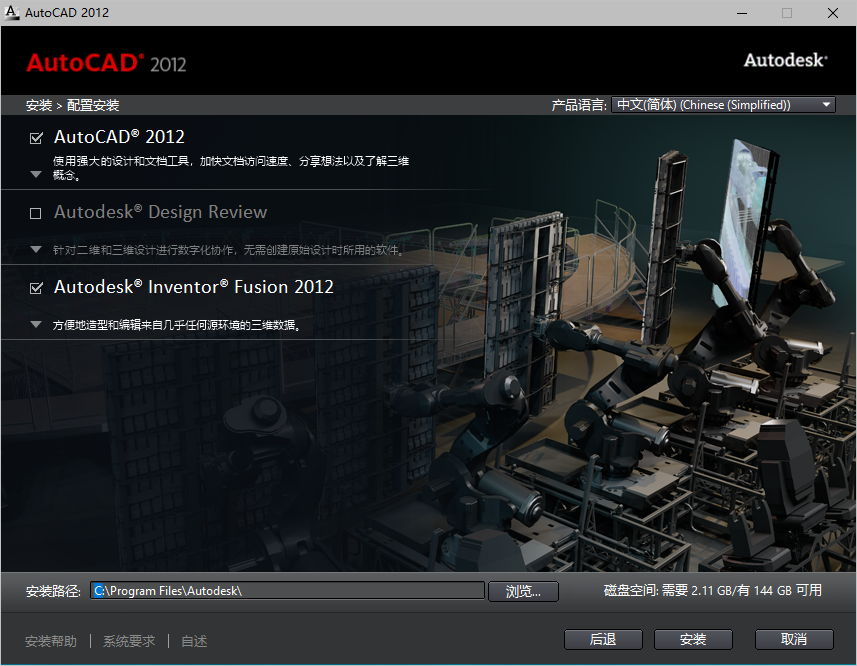Image resolution: width=857 pixels, height=666 pixels.
Task: Open the 自述 readme link
Action: pyautogui.click(x=193, y=641)
